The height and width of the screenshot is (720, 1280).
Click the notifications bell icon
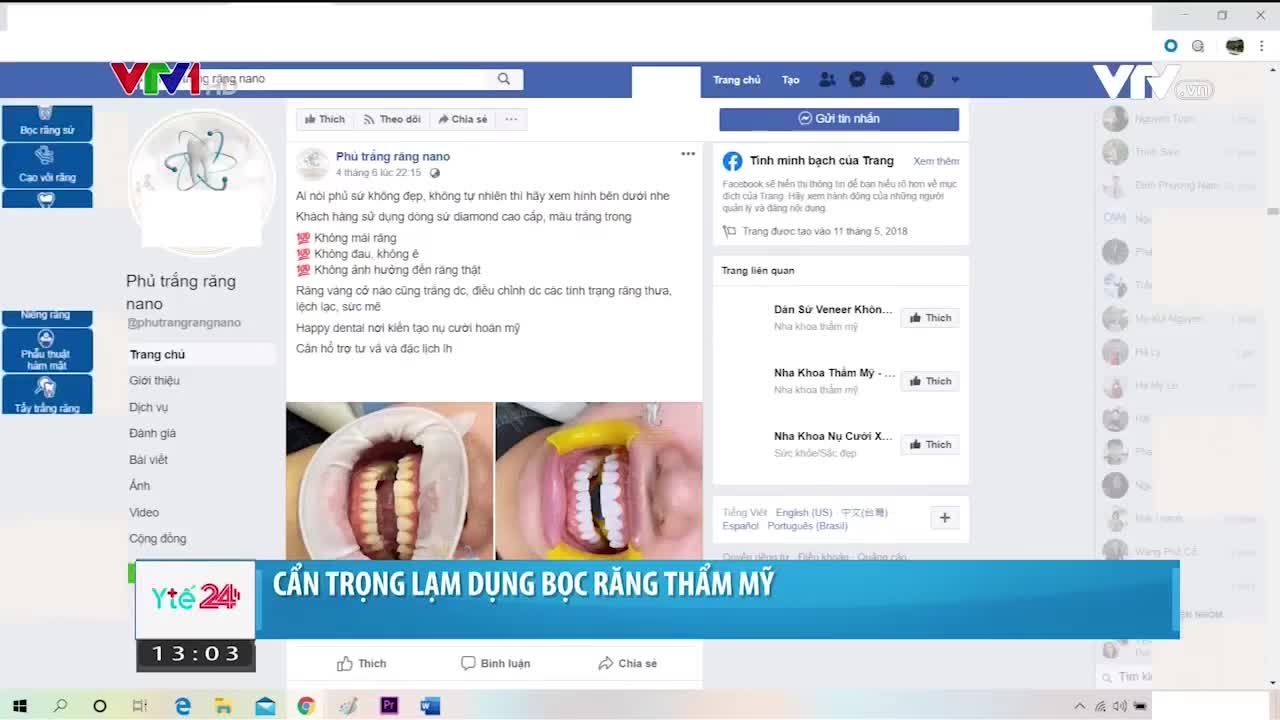[x=888, y=79]
